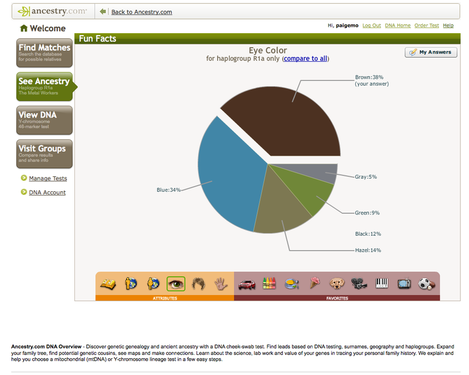Click the 'Green:9%' chart label
469x375 pixels.
367,213
